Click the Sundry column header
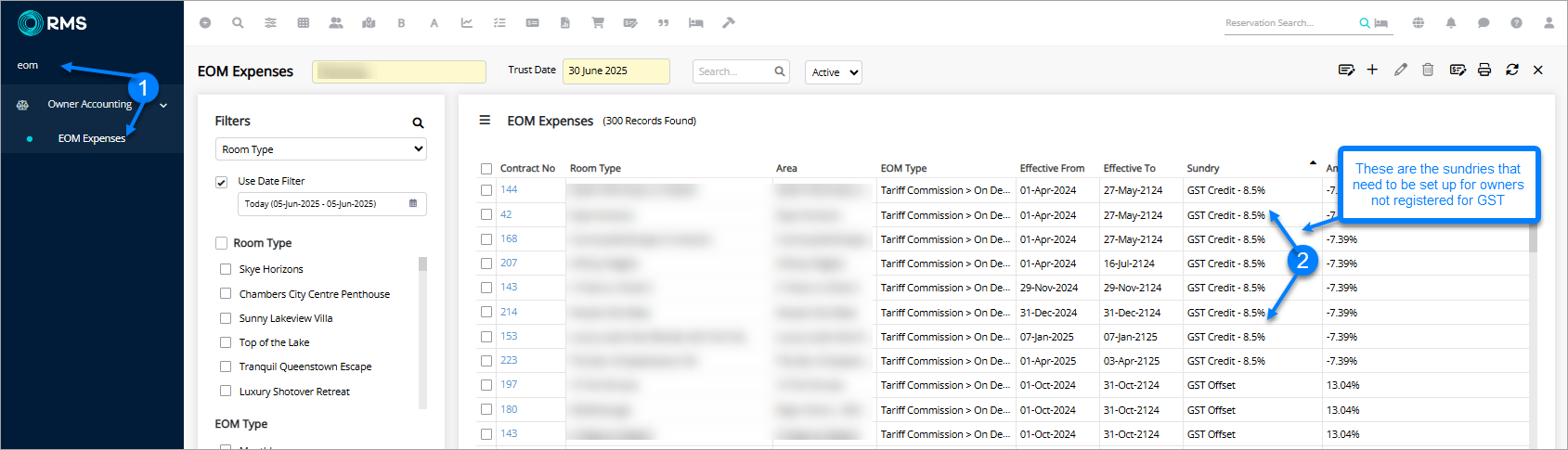The image size is (1568, 450). (x=1203, y=168)
